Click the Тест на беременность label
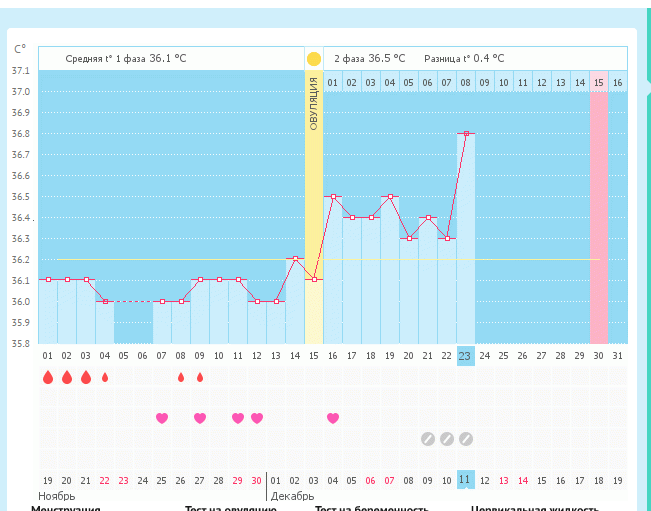The image size is (651, 511). pyautogui.click(x=372, y=507)
